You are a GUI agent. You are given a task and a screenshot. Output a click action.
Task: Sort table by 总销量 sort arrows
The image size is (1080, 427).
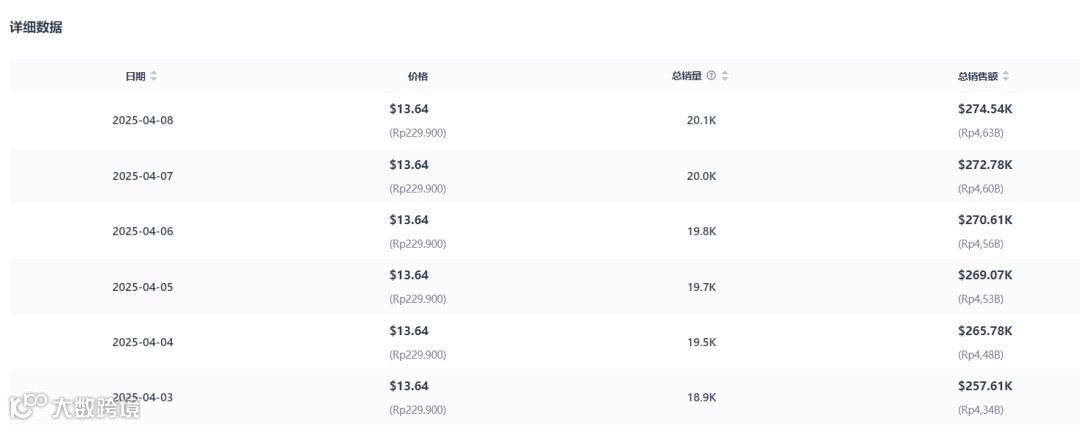coord(725,76)
